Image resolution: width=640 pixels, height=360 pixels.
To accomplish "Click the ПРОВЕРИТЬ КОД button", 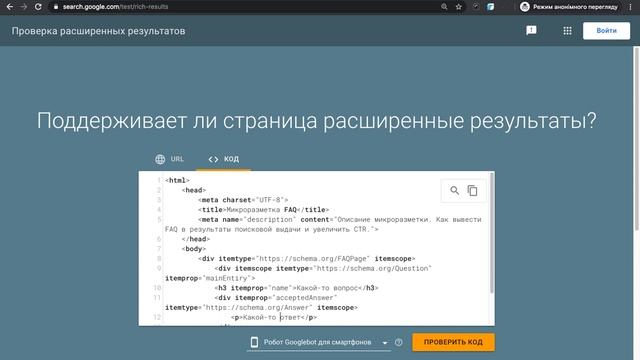I will pyautogui.click(x=453, y=342).
